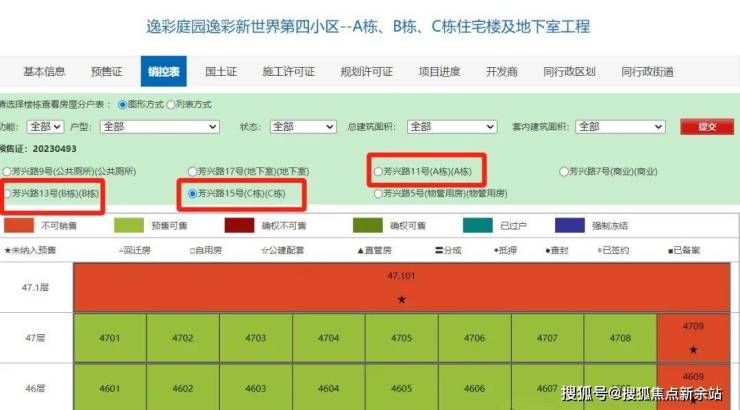The height and width of the screenshot is (410, 740).
Task: Click the 不可销售 color swatch
Action: 19,226
